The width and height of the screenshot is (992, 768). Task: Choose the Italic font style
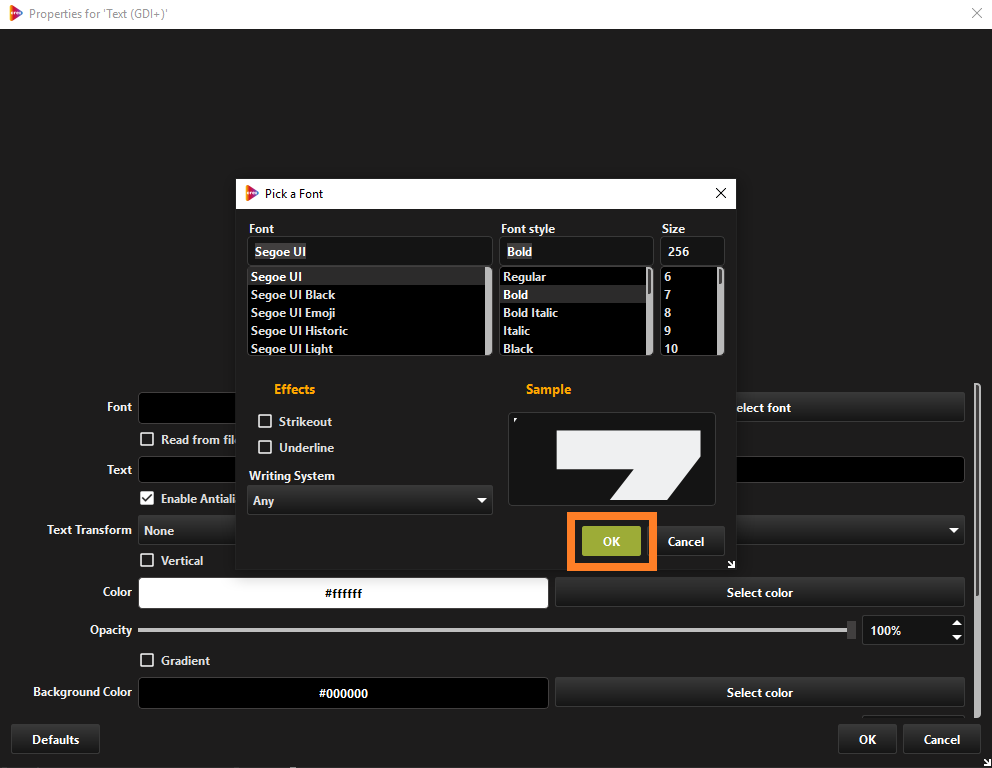pos(573,331)
